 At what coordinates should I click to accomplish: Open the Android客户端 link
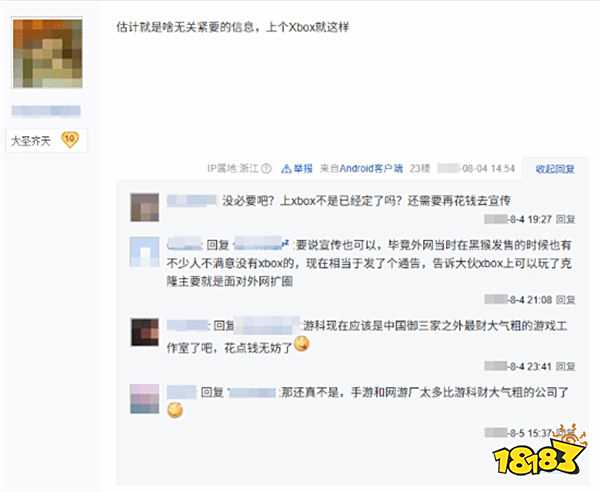[371, 168]
